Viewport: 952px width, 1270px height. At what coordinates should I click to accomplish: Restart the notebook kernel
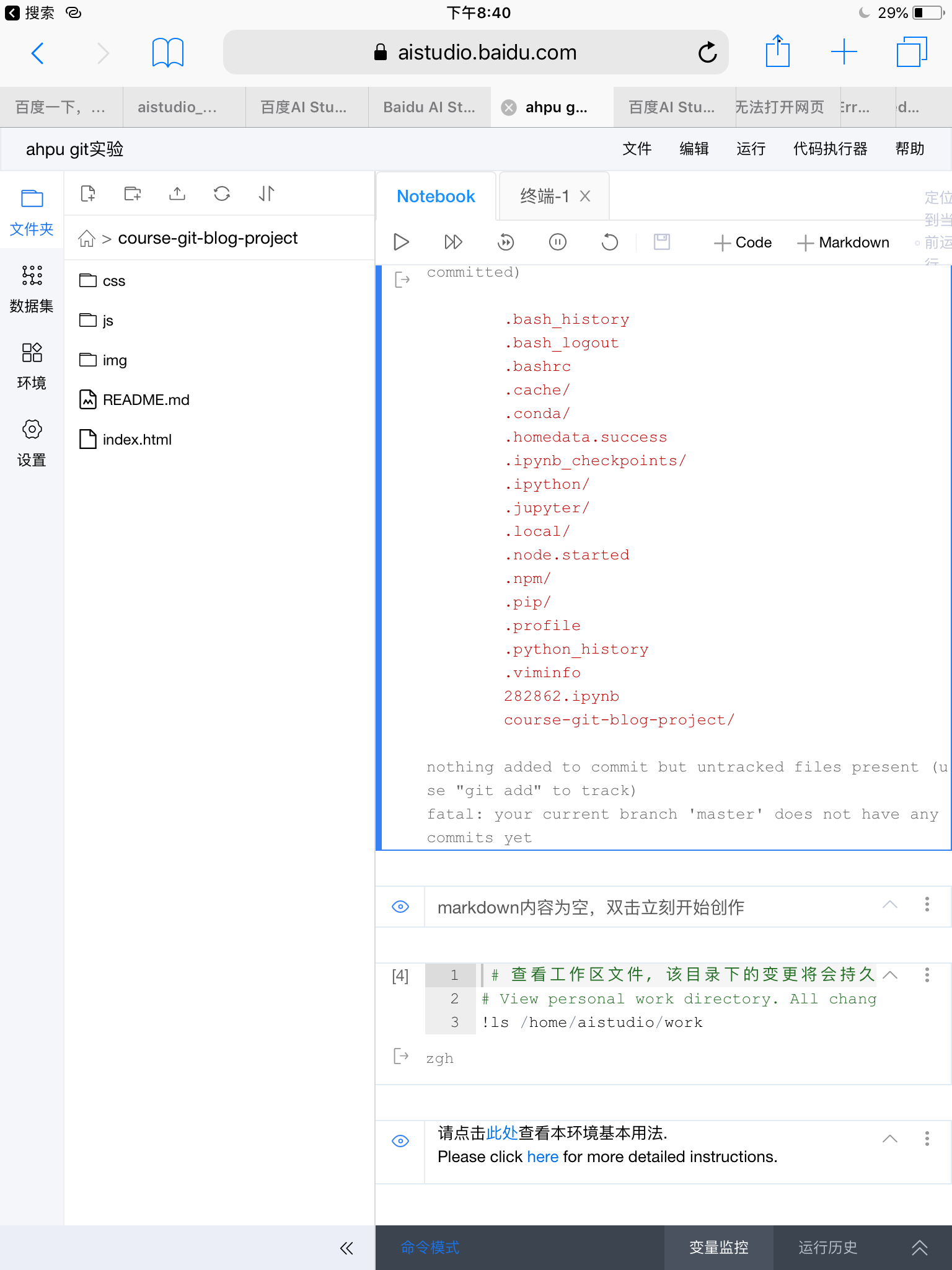pos(610,242)
